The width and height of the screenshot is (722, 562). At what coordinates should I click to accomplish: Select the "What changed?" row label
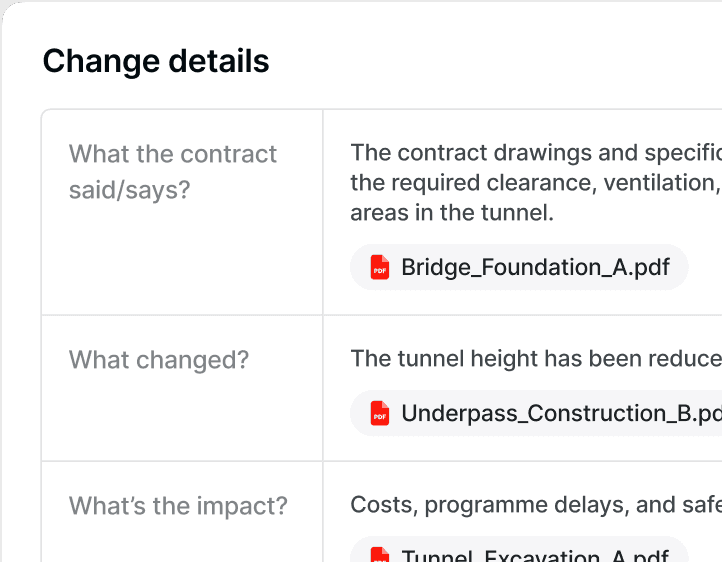click(x=158, y=360)
